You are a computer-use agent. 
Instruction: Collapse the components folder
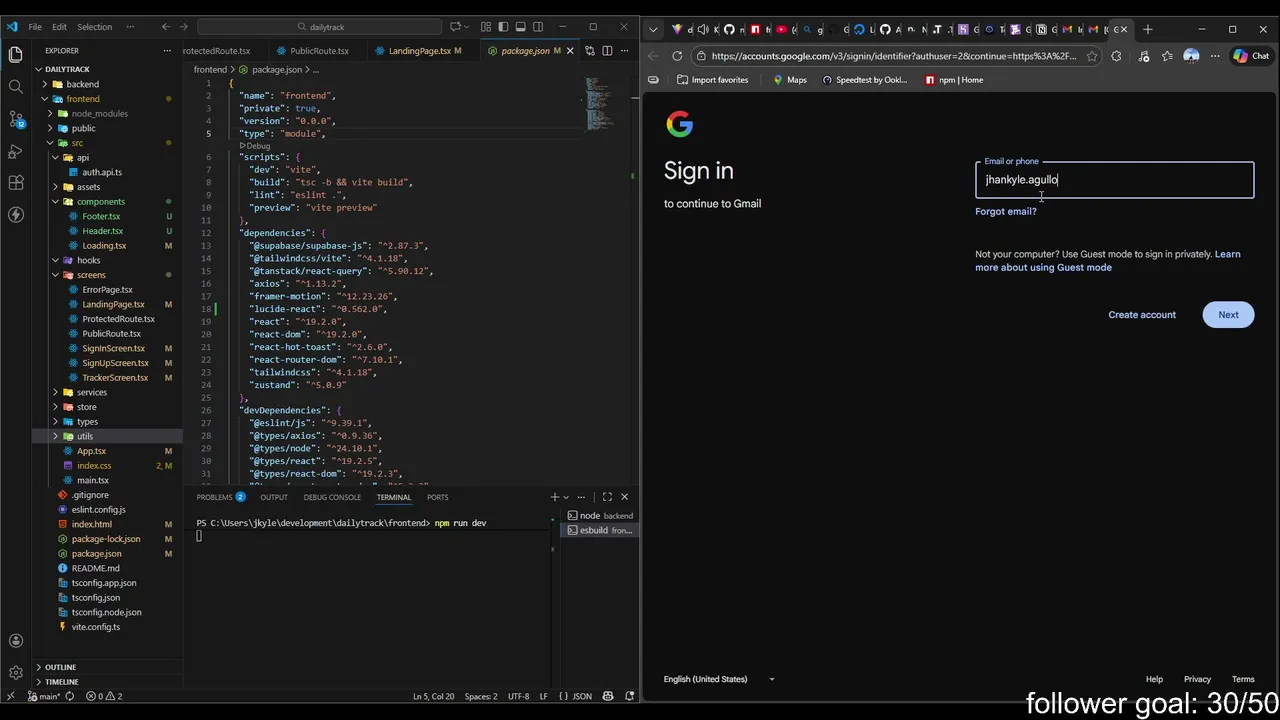tap(55, 201)
